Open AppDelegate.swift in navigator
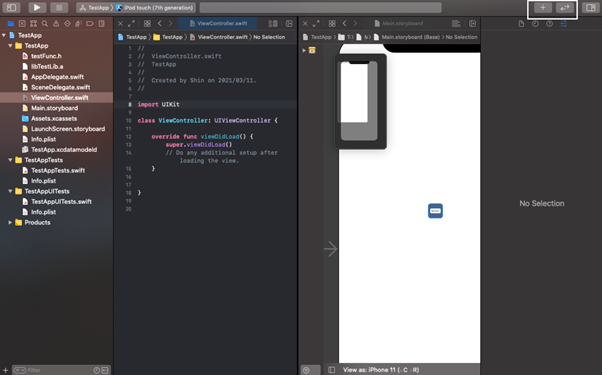The width and height of the screenshot is (602, 375). click(x=57, y=77)
